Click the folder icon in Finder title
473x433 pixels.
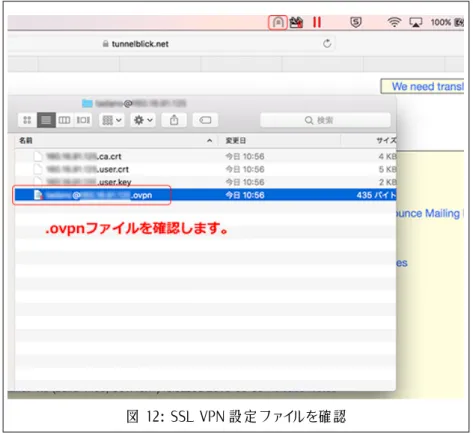(87, 103)
